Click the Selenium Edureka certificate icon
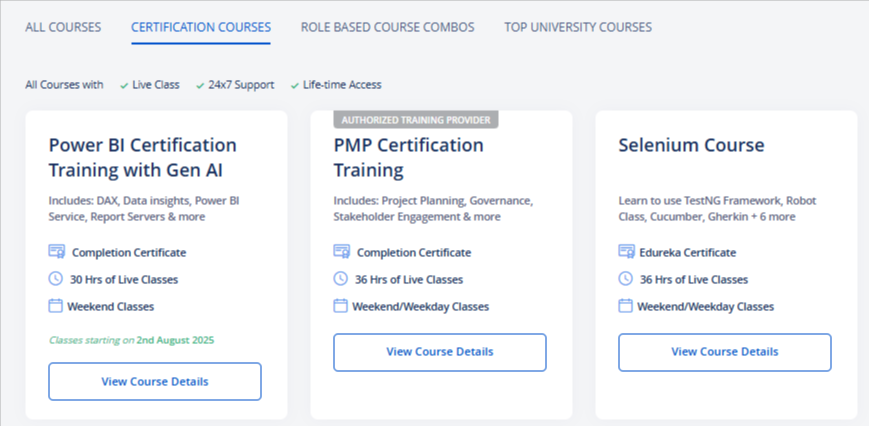869x426 pixels. [x=626, y=252]
